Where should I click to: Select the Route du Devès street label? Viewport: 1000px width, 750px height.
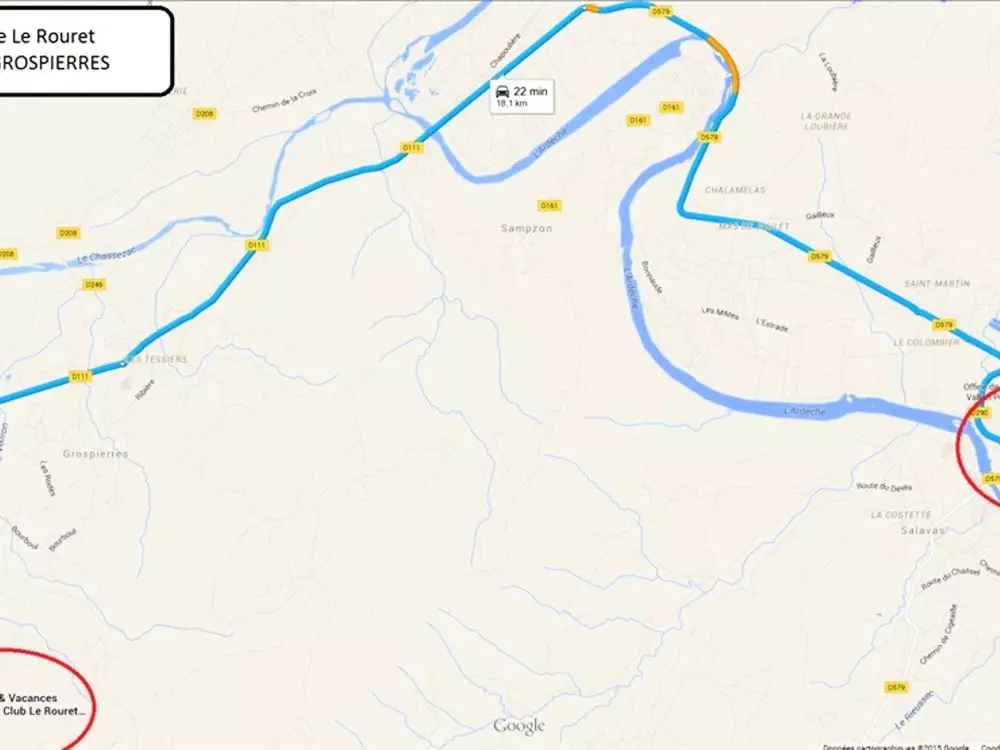pos(884,487)
